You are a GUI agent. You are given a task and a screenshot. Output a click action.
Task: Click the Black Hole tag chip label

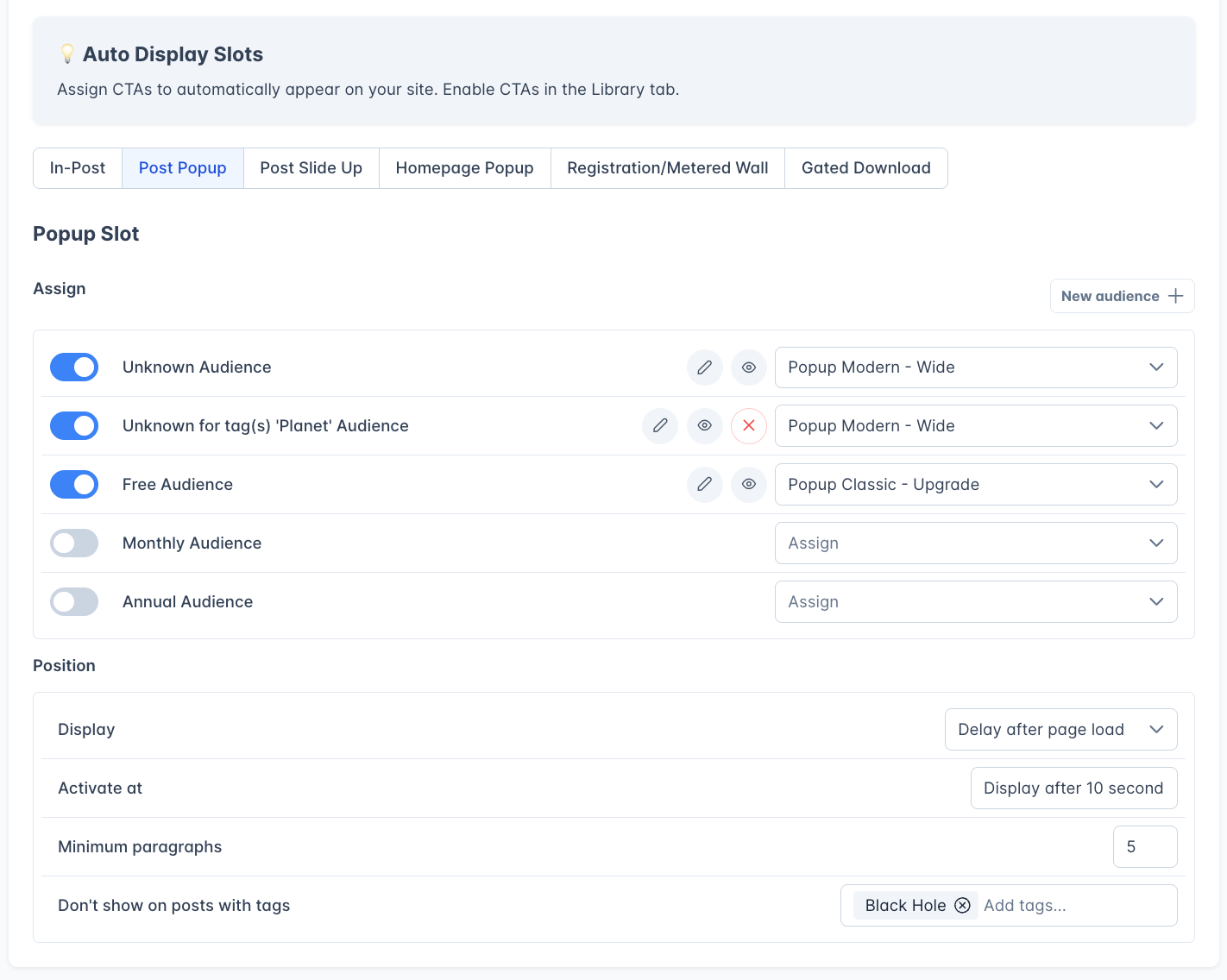(906, 906)
